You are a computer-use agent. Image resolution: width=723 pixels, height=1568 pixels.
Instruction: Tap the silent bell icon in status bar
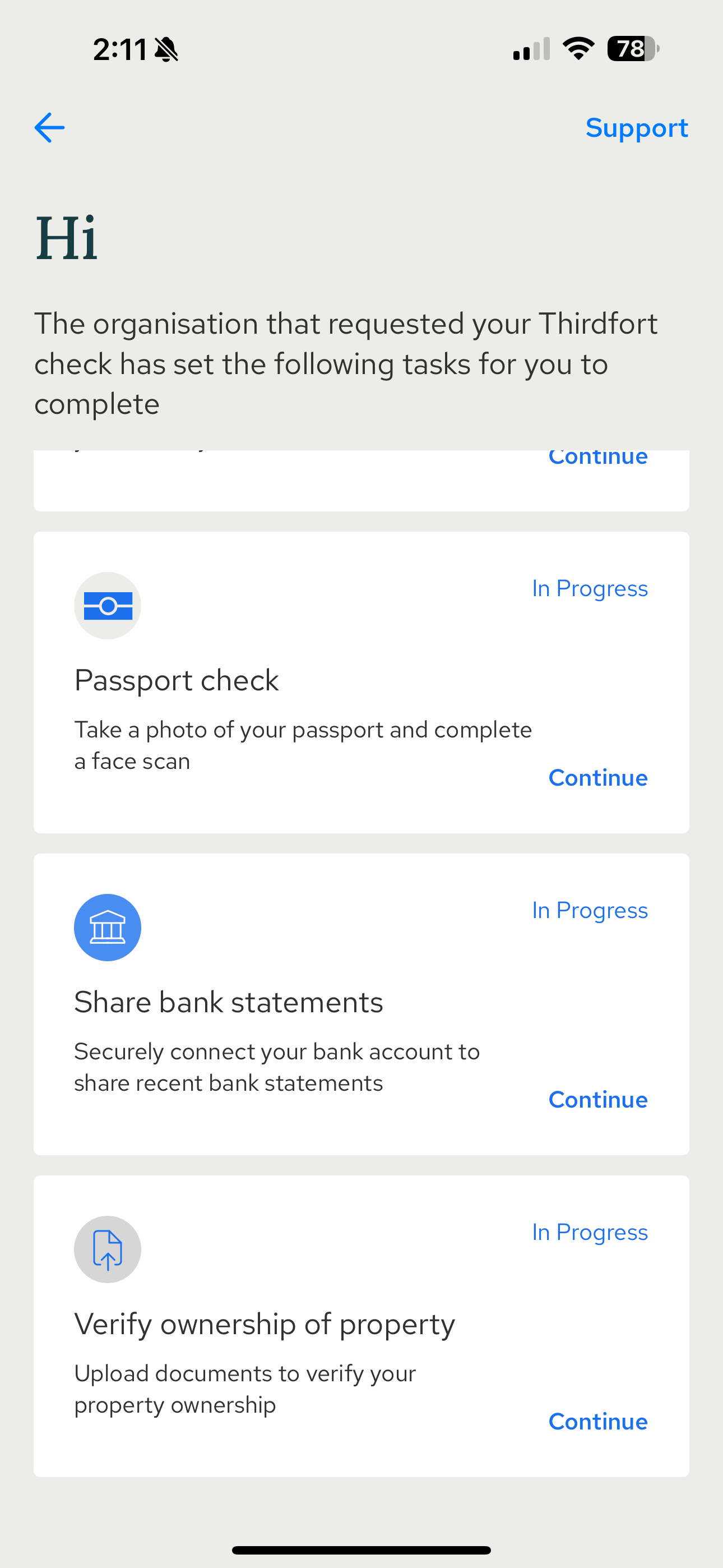pyautogui.click(x=166, y=49)
